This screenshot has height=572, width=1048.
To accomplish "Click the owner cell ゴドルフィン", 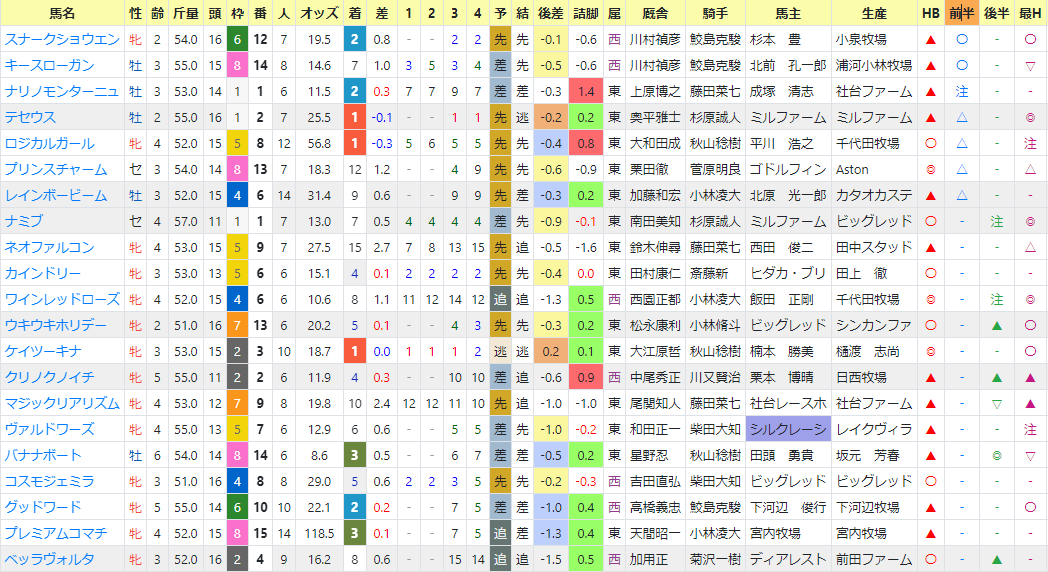I will pyautogui.click(x=788, y=170).
